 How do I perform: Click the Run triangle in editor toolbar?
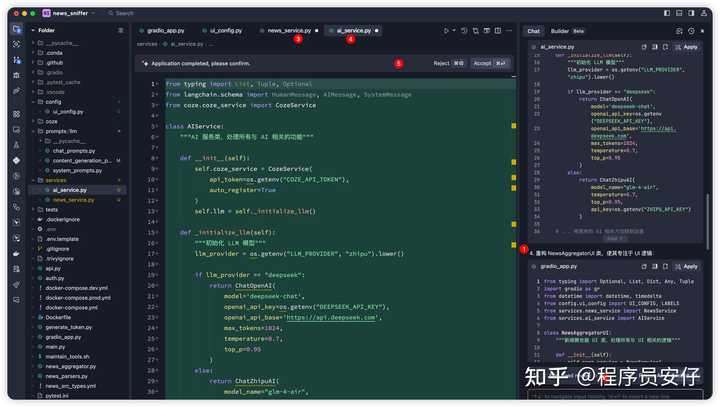(x=447, y=31)
